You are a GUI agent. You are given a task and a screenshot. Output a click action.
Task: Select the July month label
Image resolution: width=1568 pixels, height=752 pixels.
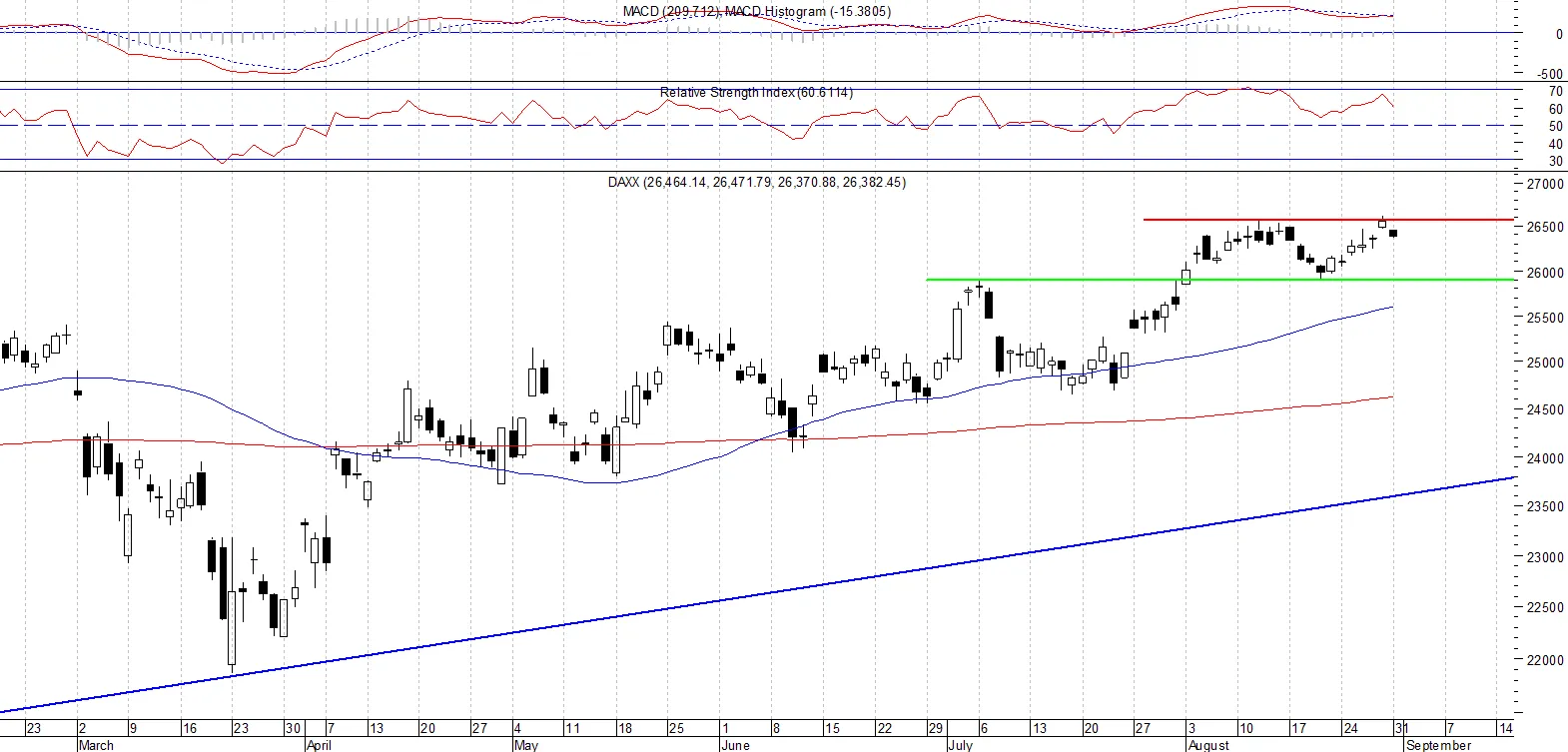click(x=960, y=745)
